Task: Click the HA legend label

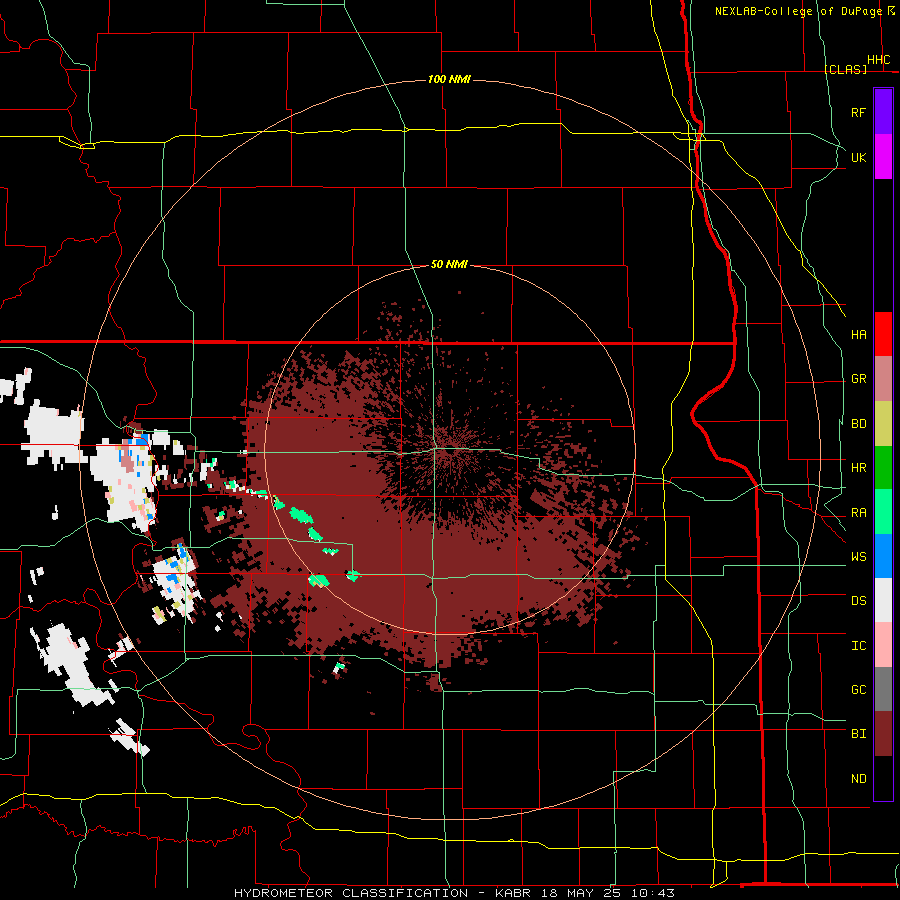Action: tap(859, 335)
